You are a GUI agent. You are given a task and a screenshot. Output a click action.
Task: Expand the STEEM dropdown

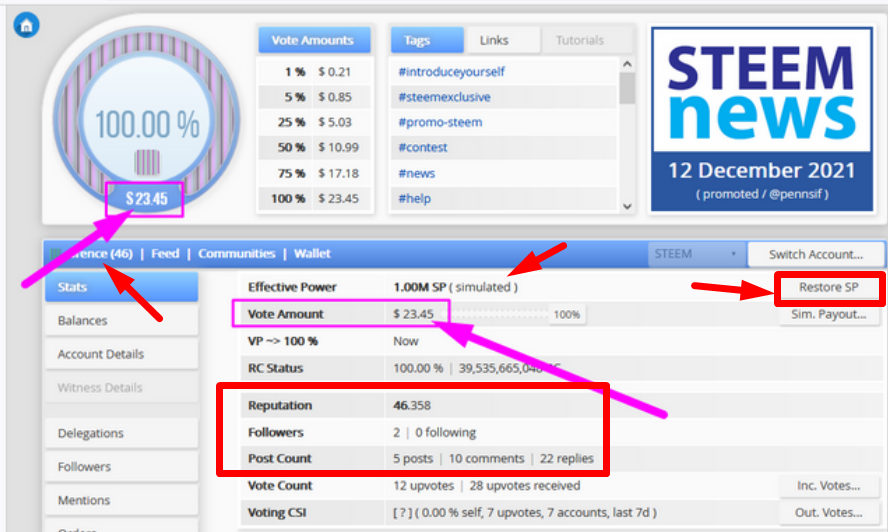[x=697, y=254]
